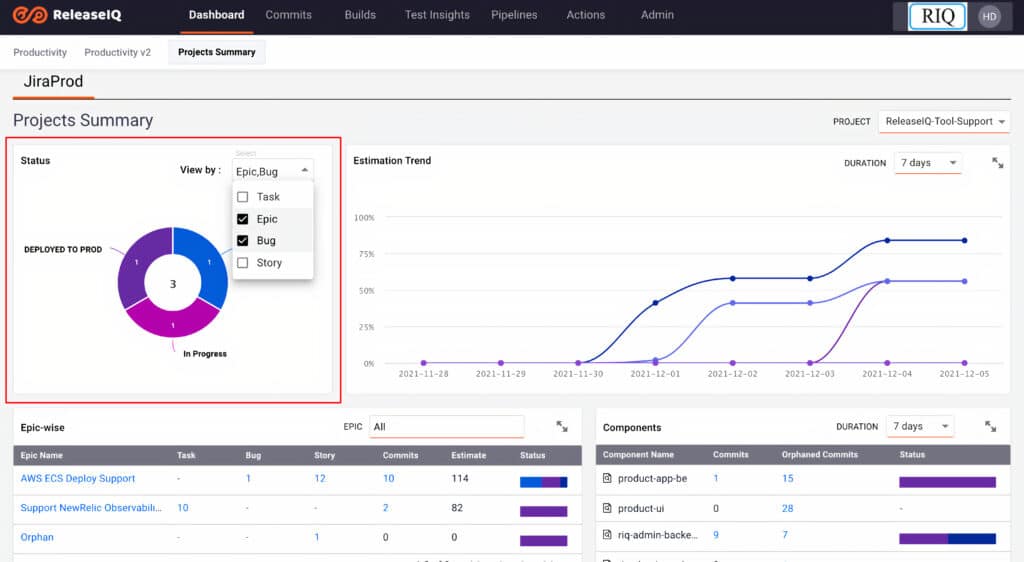Viewport: 1024px width, 562px height.
Task: Click the Orphaned Commits column header
Action: click(820, 454)
